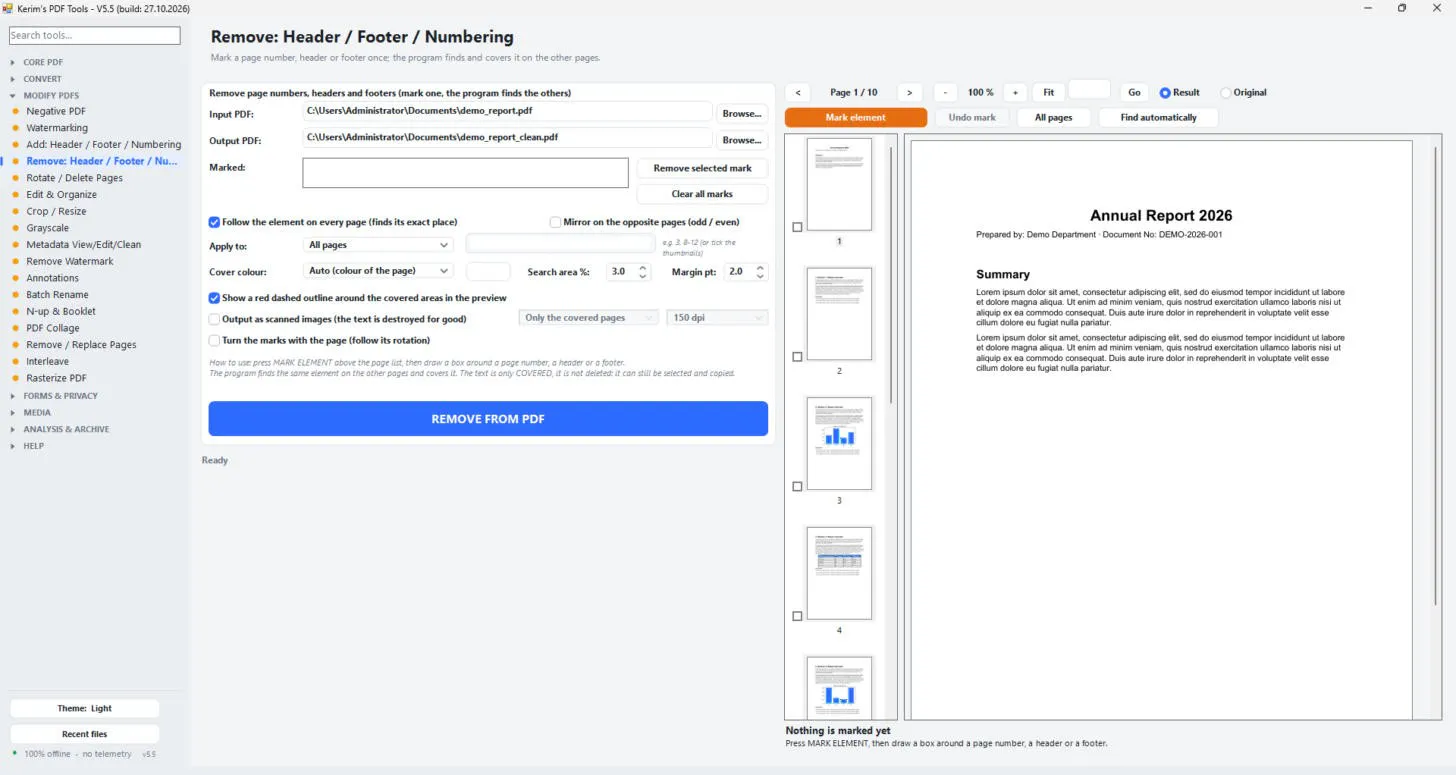Image resolution: width=1456 pixels, height=775 pixels.
Task: Toggle the Theme: Light button
Action: point(84,708)
